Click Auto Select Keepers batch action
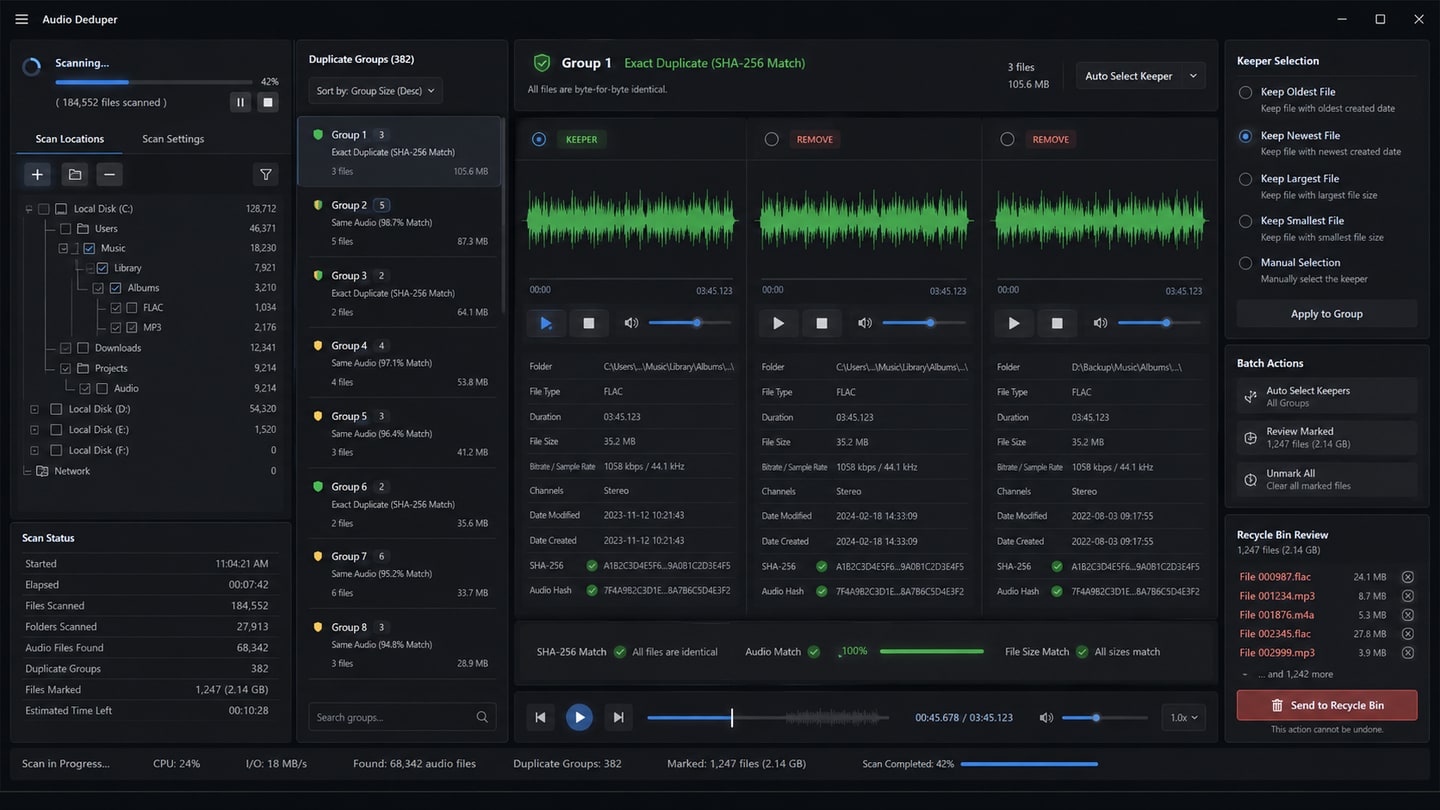This screenshot has height=810, width=1440. (1326, 396)
